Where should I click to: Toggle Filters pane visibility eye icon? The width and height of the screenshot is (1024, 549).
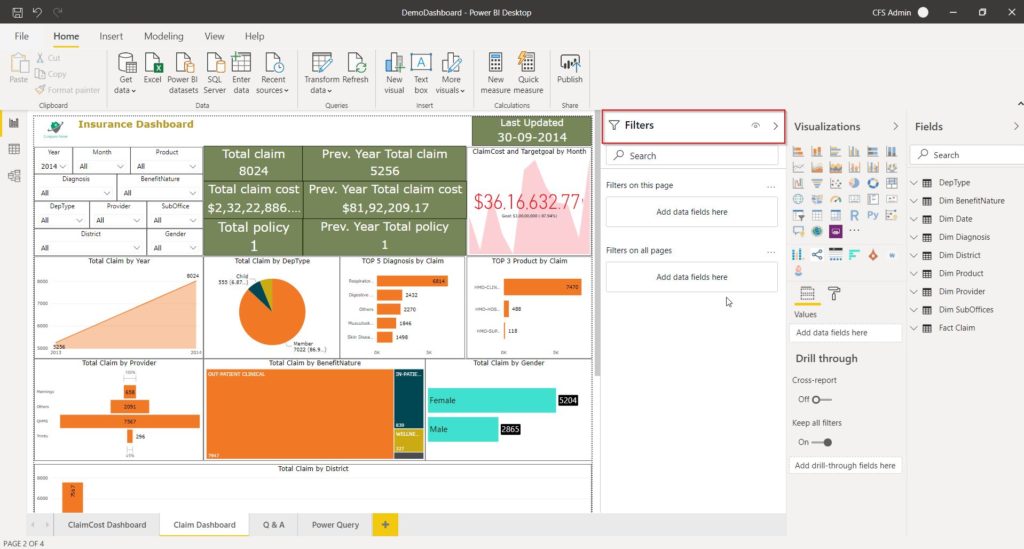(x=756, y=126)
